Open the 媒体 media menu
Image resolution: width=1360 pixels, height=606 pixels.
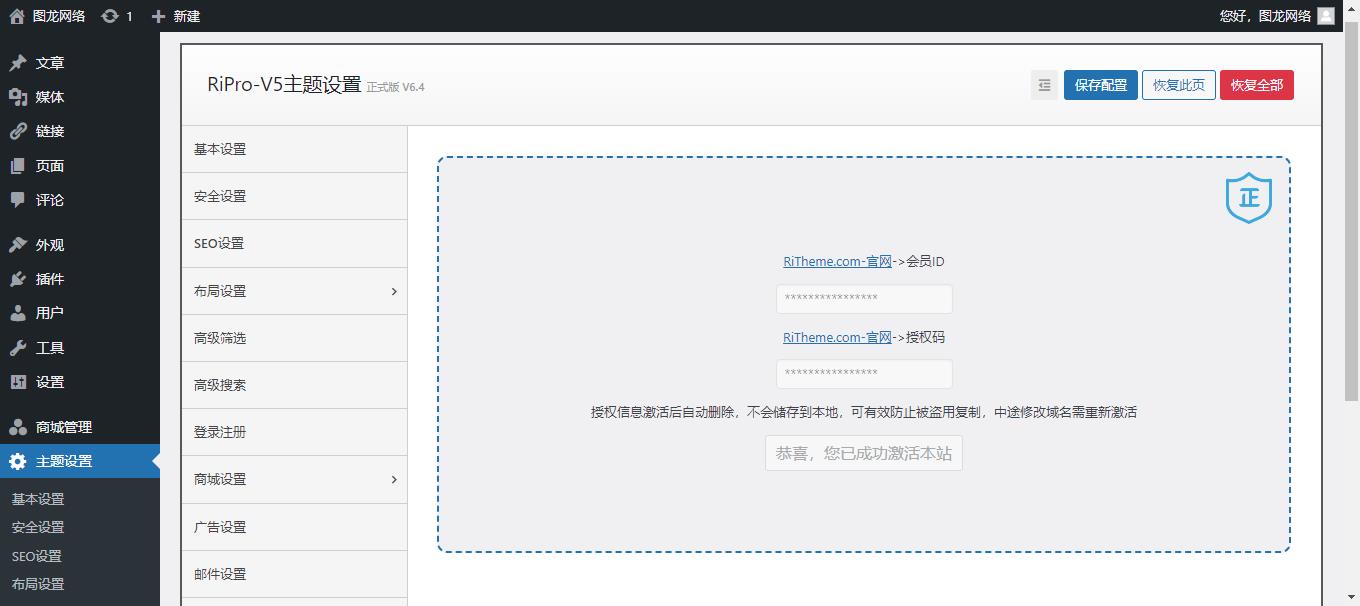tap(49, 97)
